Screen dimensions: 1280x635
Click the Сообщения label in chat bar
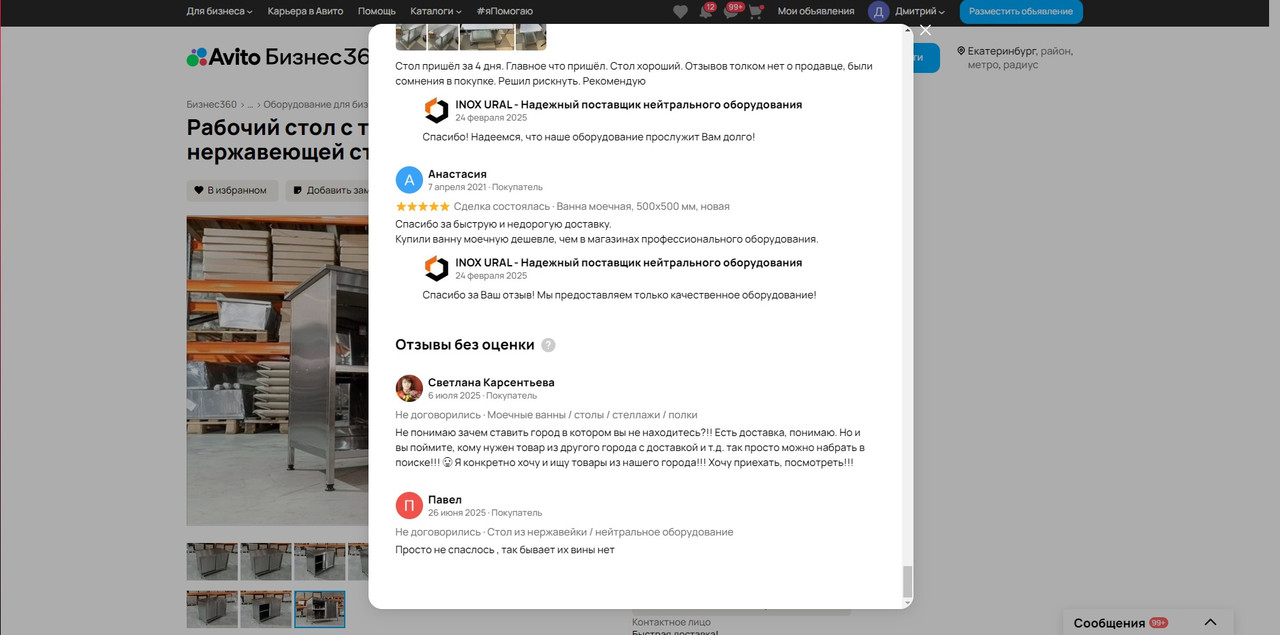pyautogui.click(x=1109, y=623)
